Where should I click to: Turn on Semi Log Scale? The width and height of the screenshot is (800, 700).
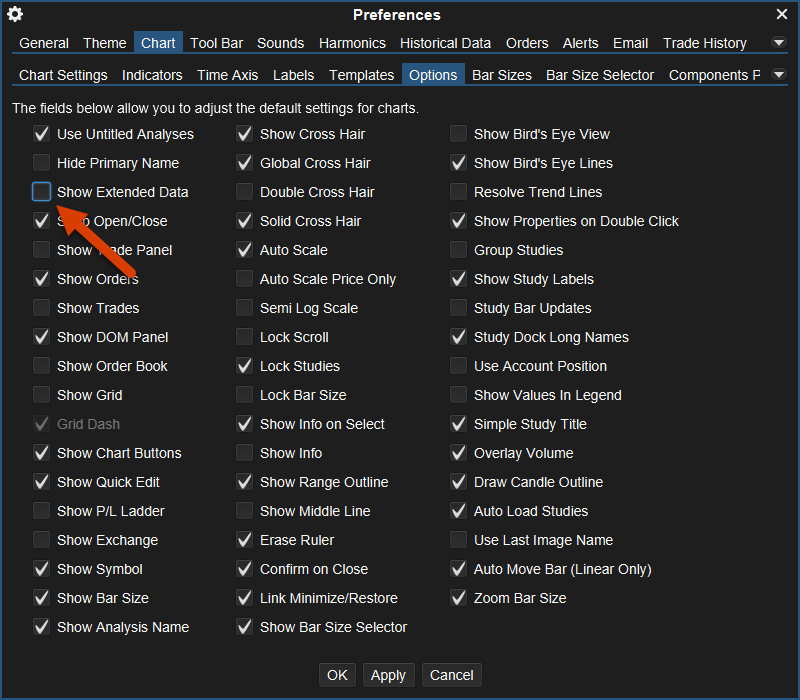(x=244, y=308)
